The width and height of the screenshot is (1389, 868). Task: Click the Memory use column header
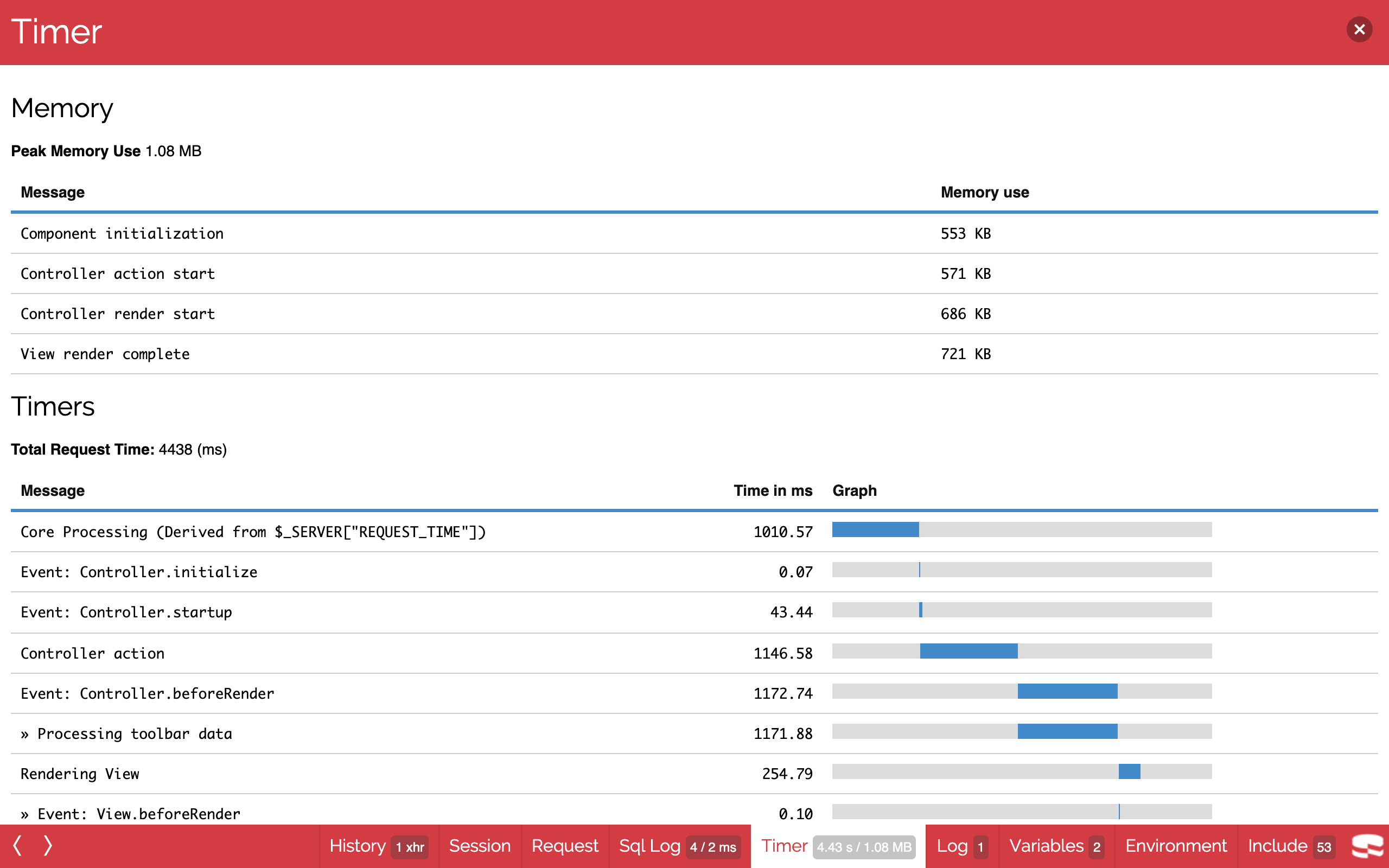(985, 192)
